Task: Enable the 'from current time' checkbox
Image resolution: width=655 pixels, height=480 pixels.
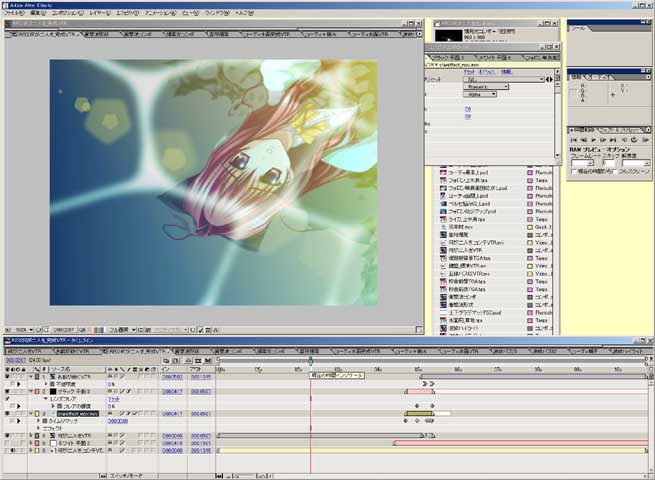Action: (574, 172)
